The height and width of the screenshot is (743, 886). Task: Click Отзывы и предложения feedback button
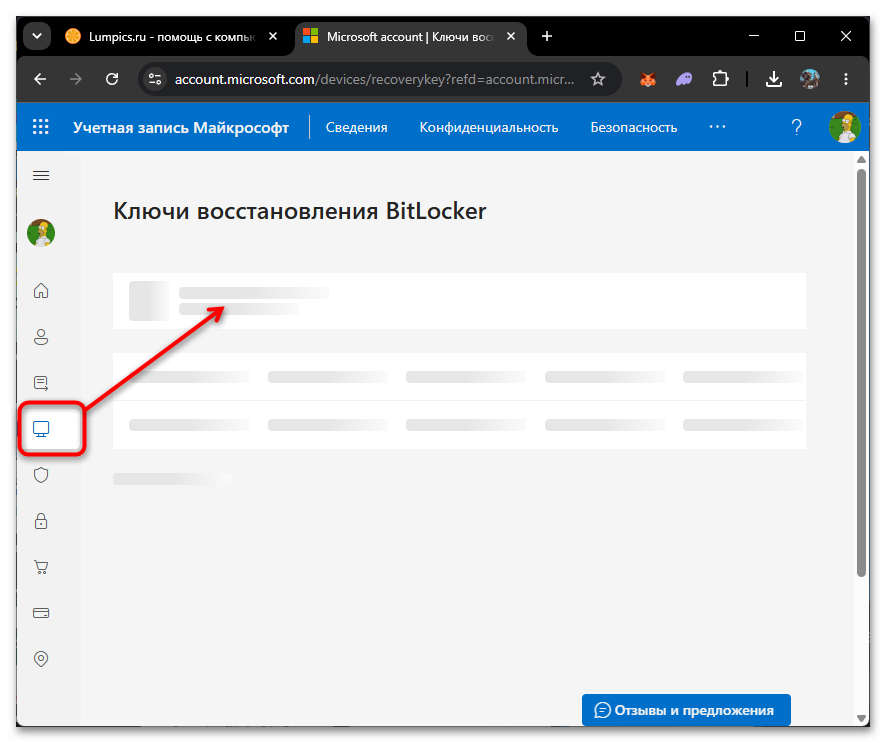(686, 710)
